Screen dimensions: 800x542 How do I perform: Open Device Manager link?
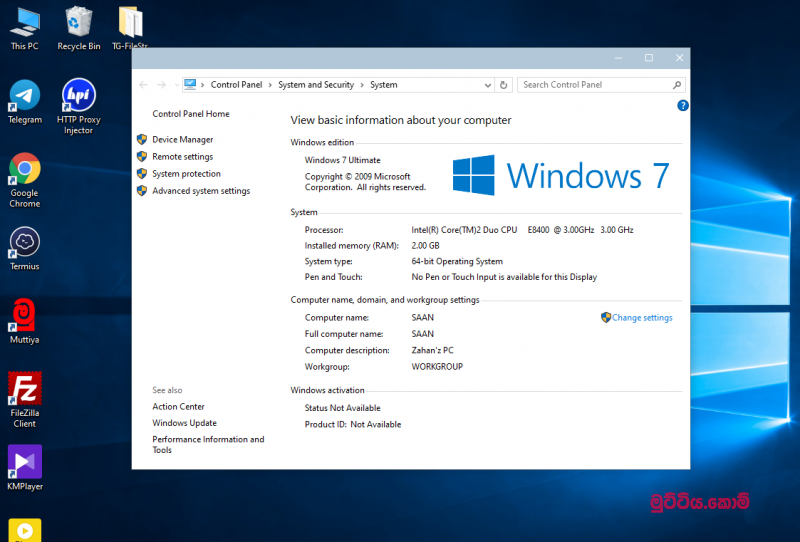[182, 140]
